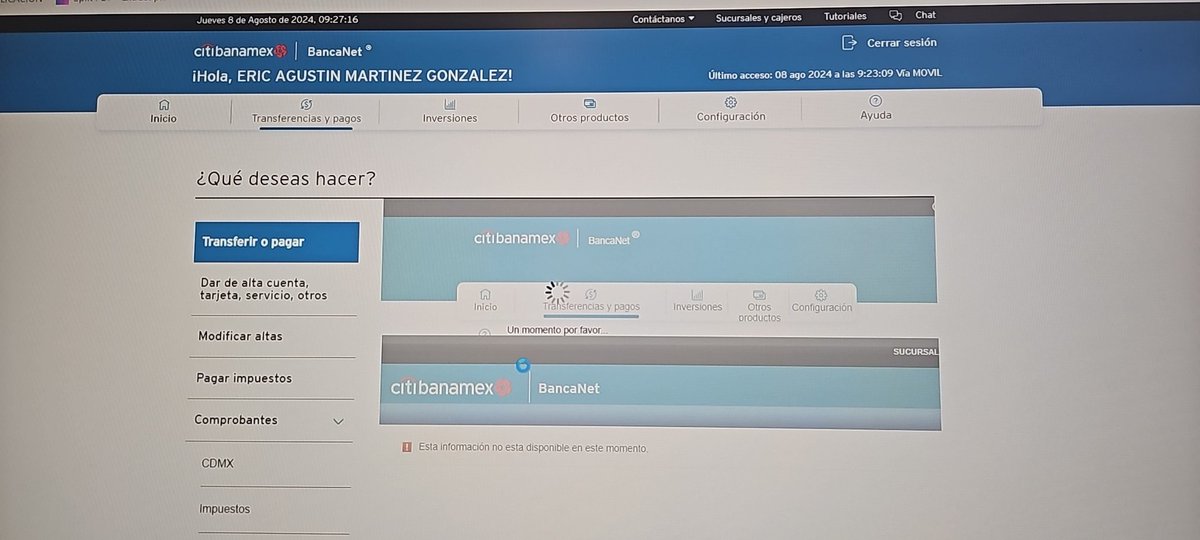Image resolution: width=1200 pixels, height=540 pixels.
Task: Choose the Impuestos submenu item
Action: click(224, 509)
